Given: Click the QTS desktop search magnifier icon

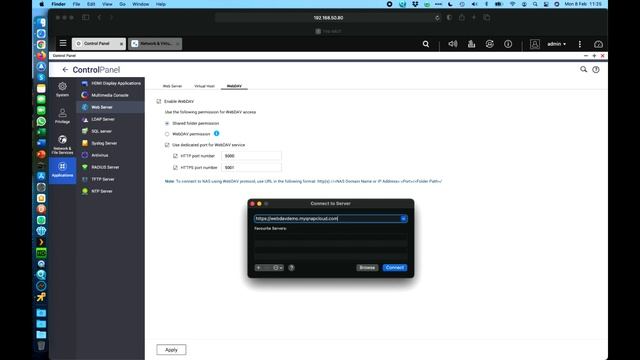Looking at the screenshot, I should (x=426, y=44).
